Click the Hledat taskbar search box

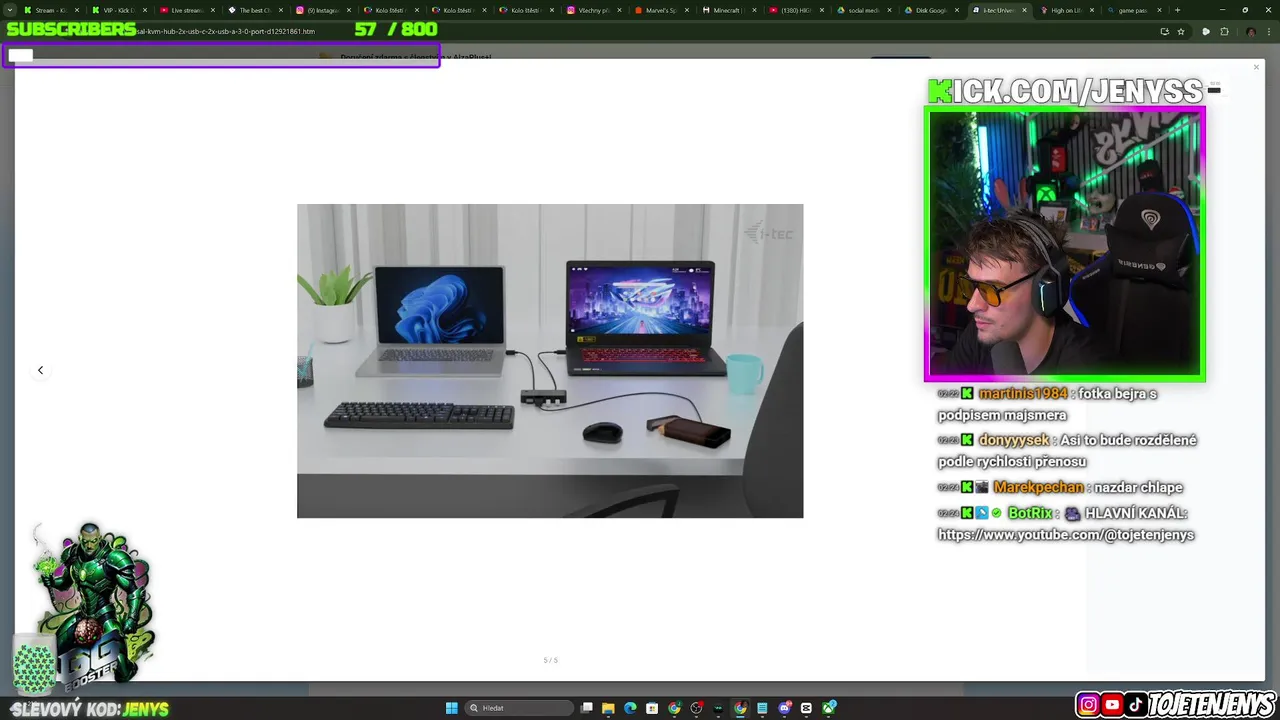coord(519,708)
